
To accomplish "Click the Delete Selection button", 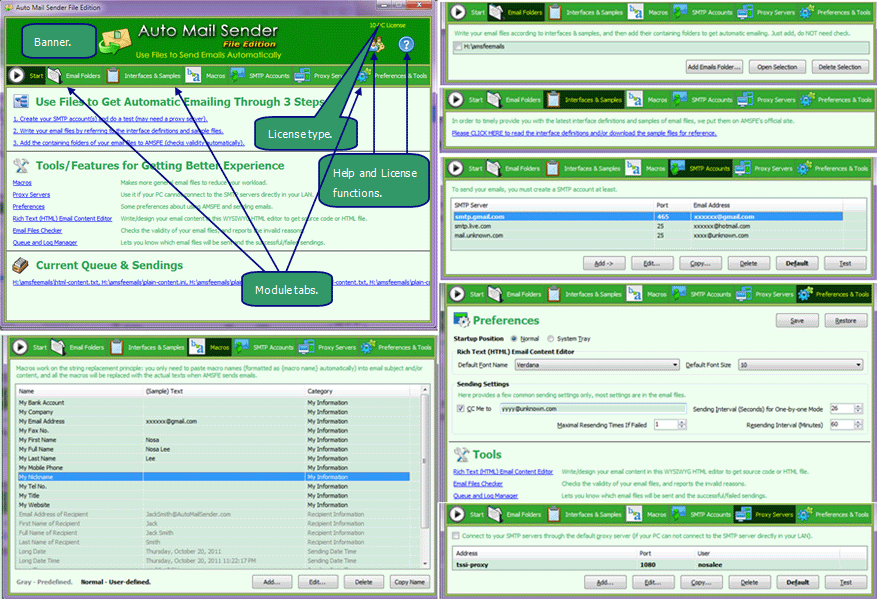I will pos(840,67).
